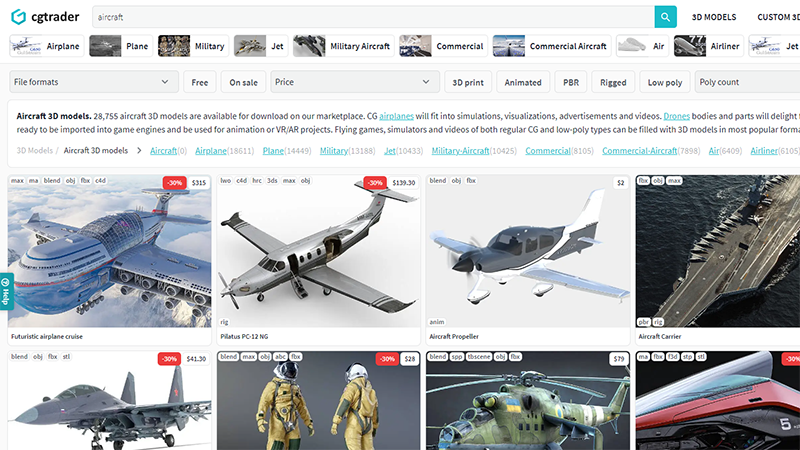This screenshot has width=800, height=450.
Task: Click the 'Aircraft Carrier' title
Action: 660,336
